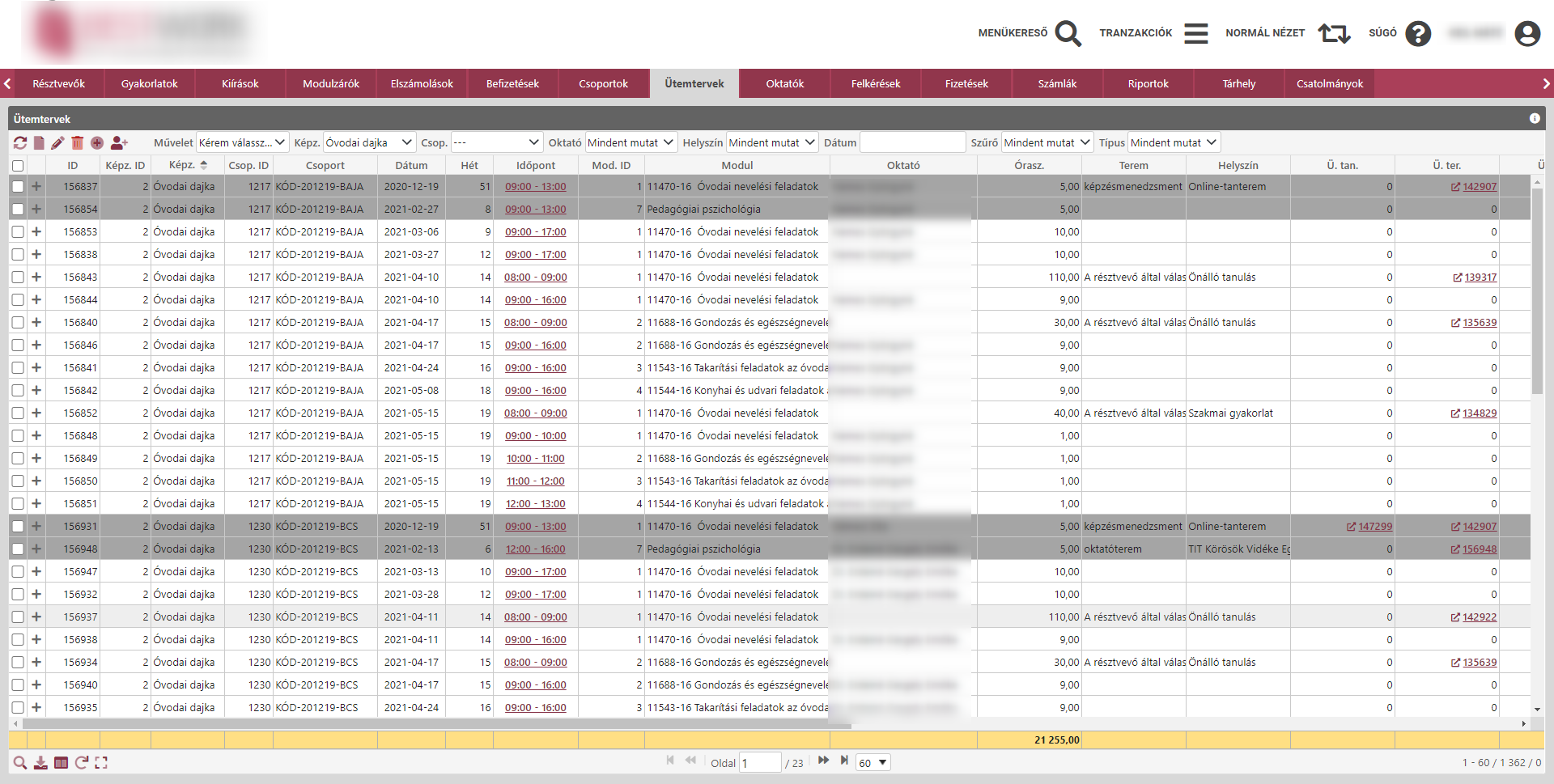Open the rows-per-page dropdown showing 60

click(873, 763)
